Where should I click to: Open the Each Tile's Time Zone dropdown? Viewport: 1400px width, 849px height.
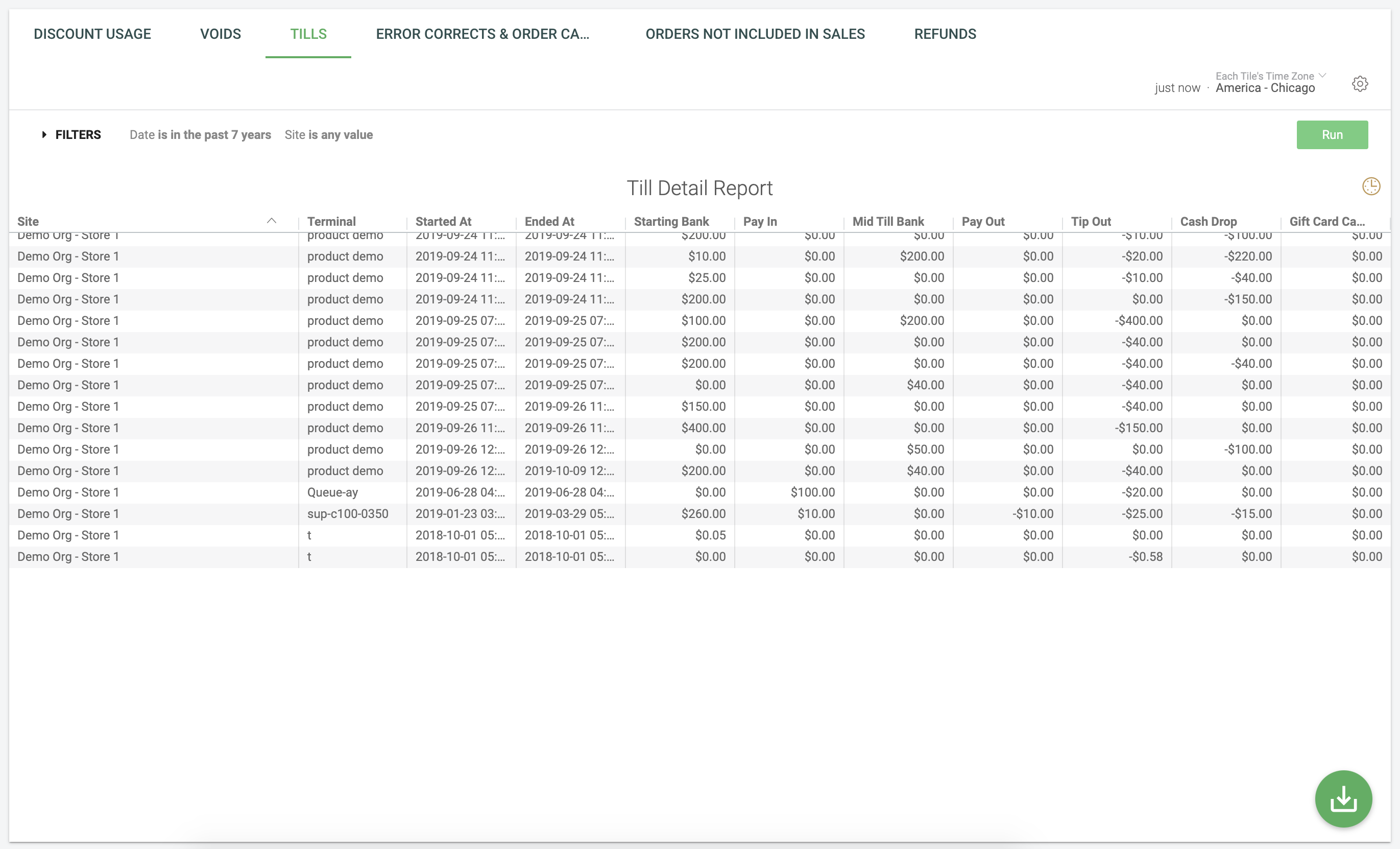pos(1270,76)
